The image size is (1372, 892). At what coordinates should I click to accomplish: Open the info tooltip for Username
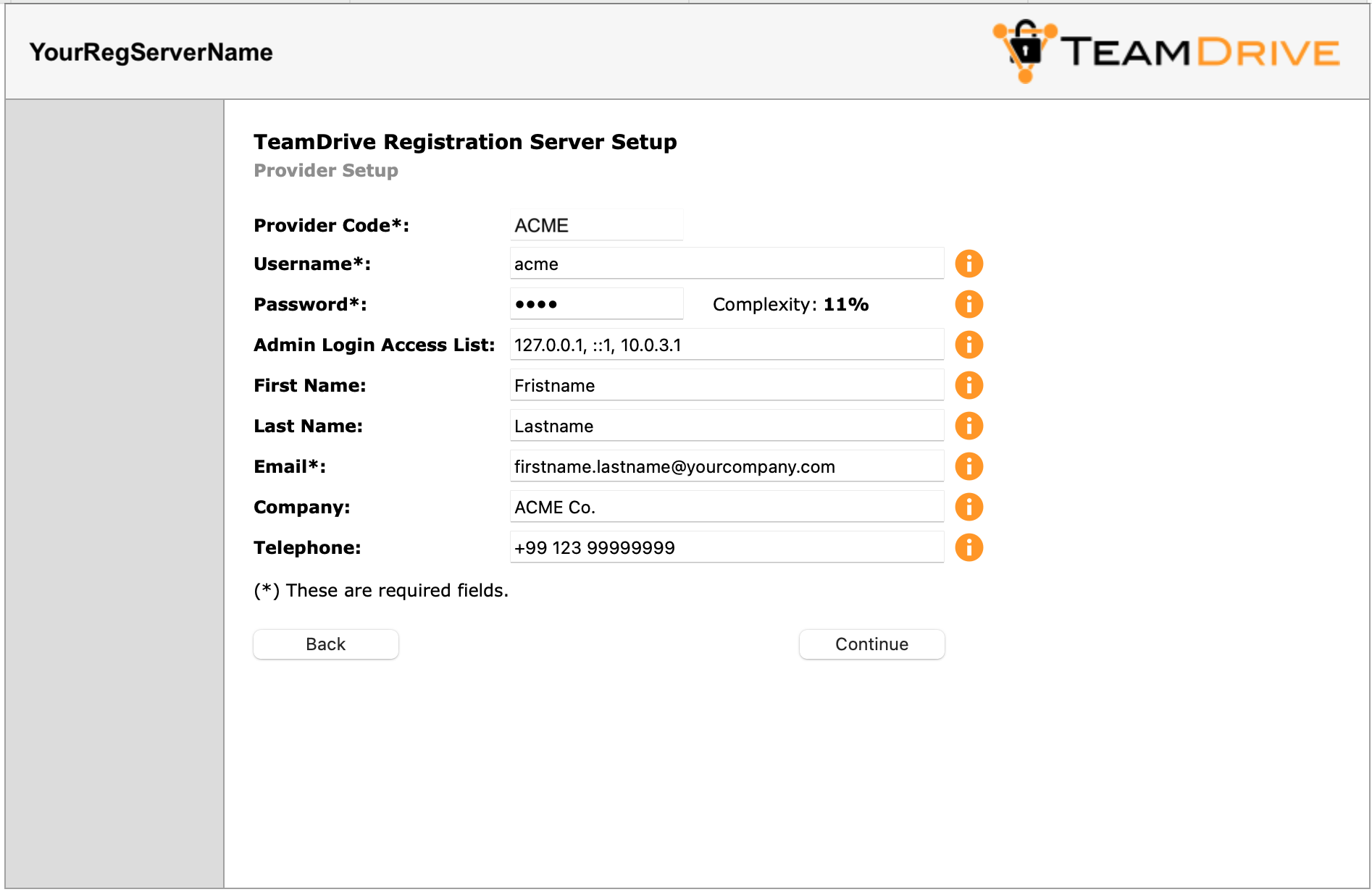tap(969, 263)
